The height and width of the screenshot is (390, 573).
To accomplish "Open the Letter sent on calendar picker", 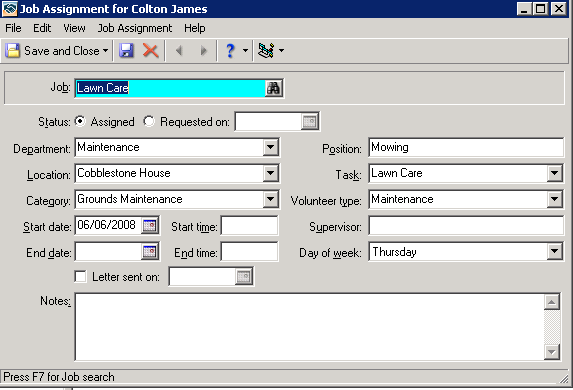I will [244, 276].
